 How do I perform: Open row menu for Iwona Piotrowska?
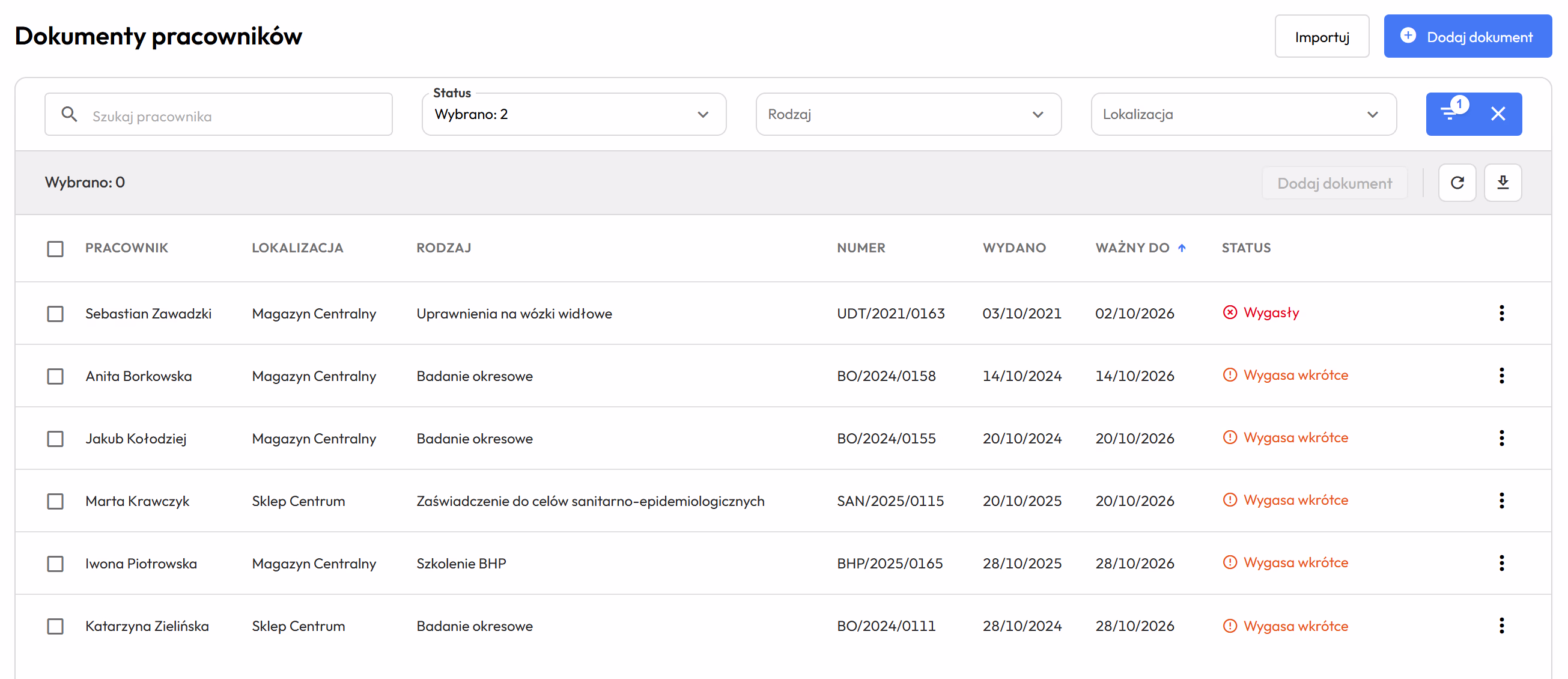[x=1502, y=563]
